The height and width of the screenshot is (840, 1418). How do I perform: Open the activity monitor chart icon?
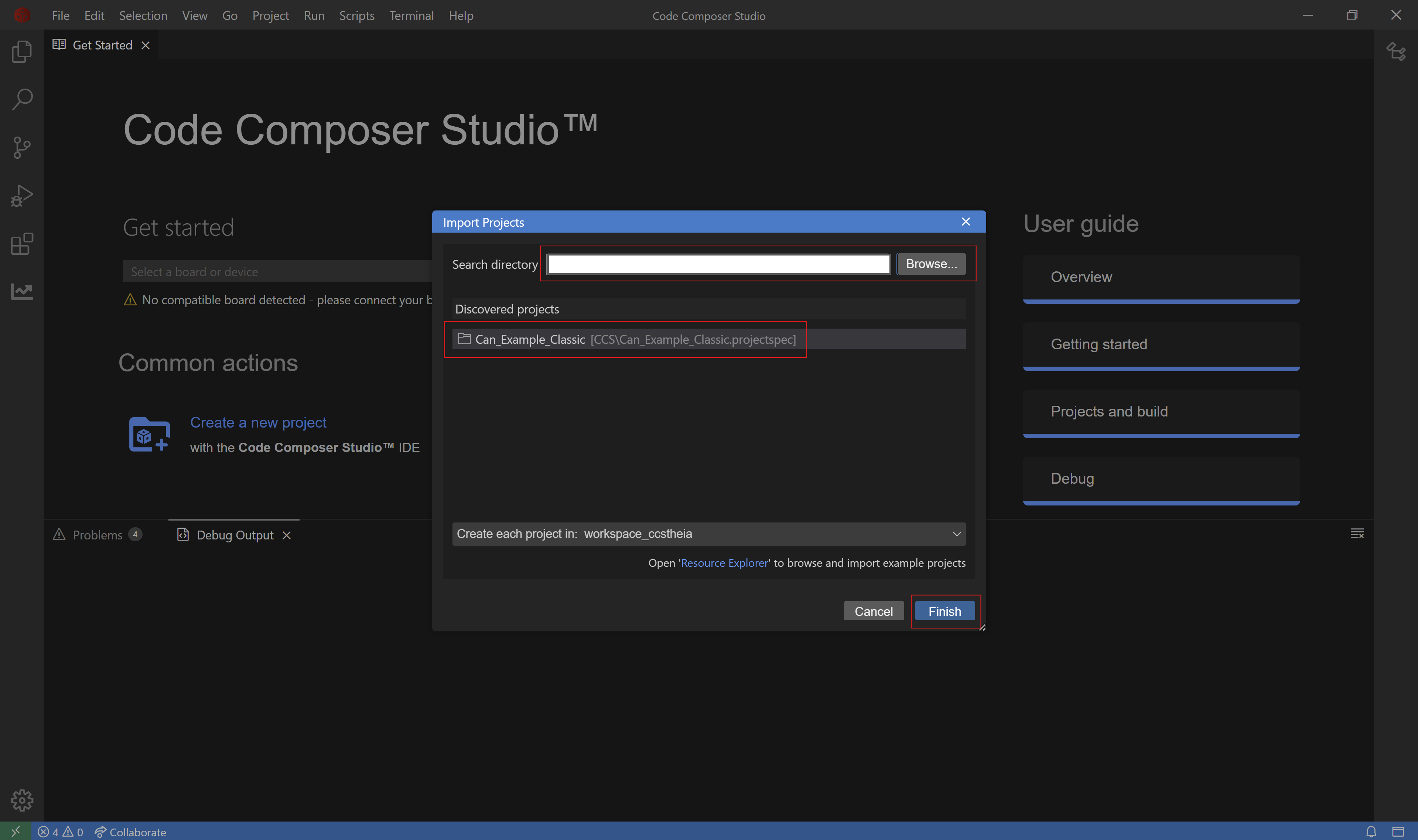[x=21, y=292]
